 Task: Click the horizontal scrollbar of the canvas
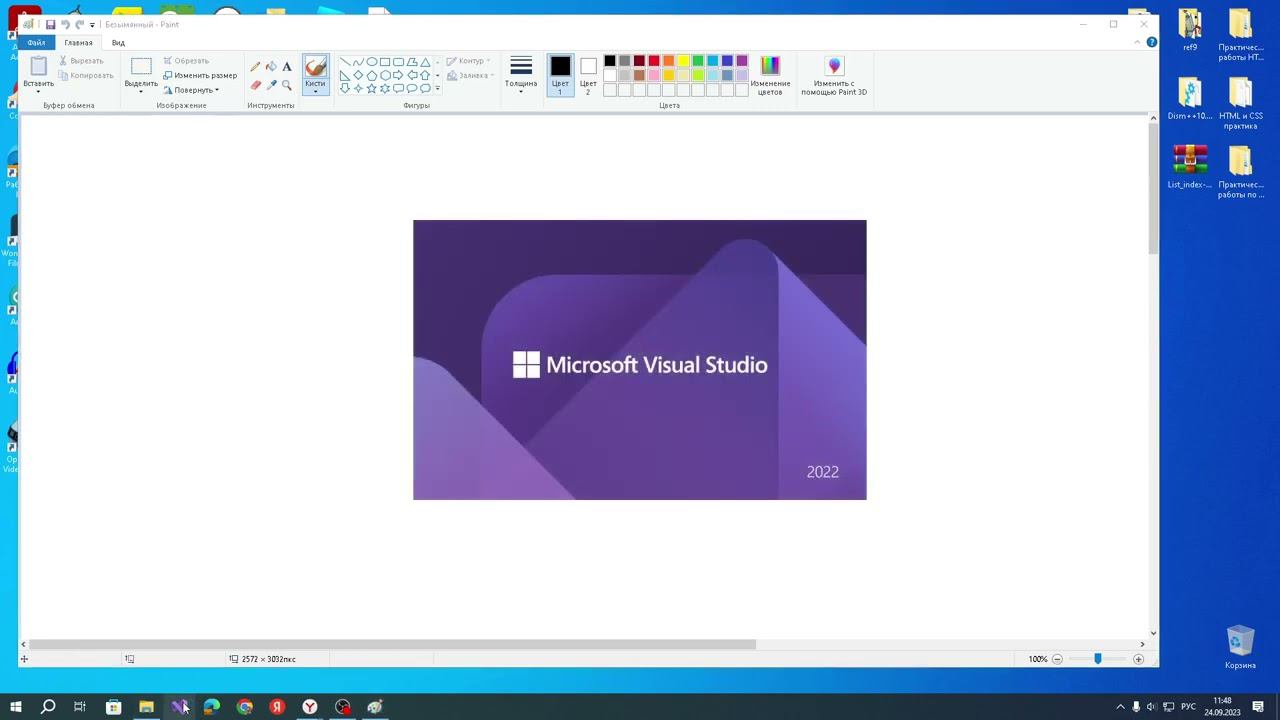[x=392, y=644]
